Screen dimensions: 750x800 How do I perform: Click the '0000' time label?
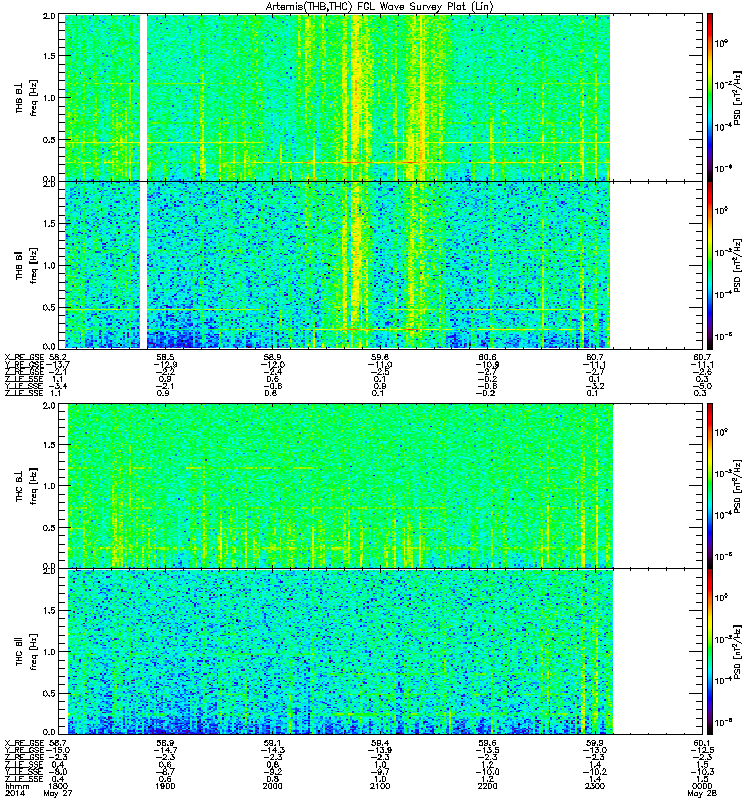[702, 786]
